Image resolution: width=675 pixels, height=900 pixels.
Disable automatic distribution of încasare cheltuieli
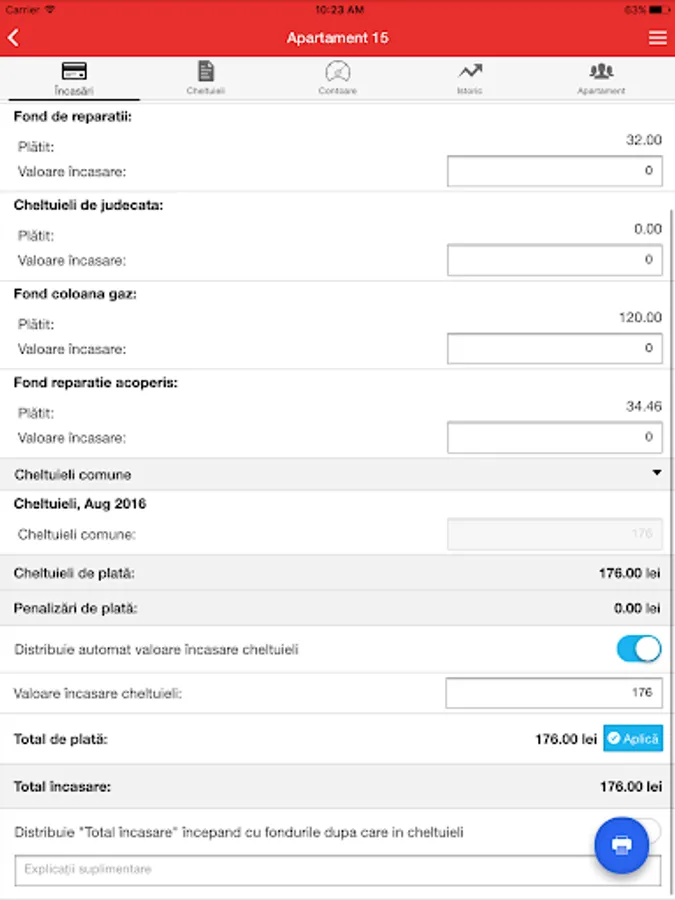639,649
